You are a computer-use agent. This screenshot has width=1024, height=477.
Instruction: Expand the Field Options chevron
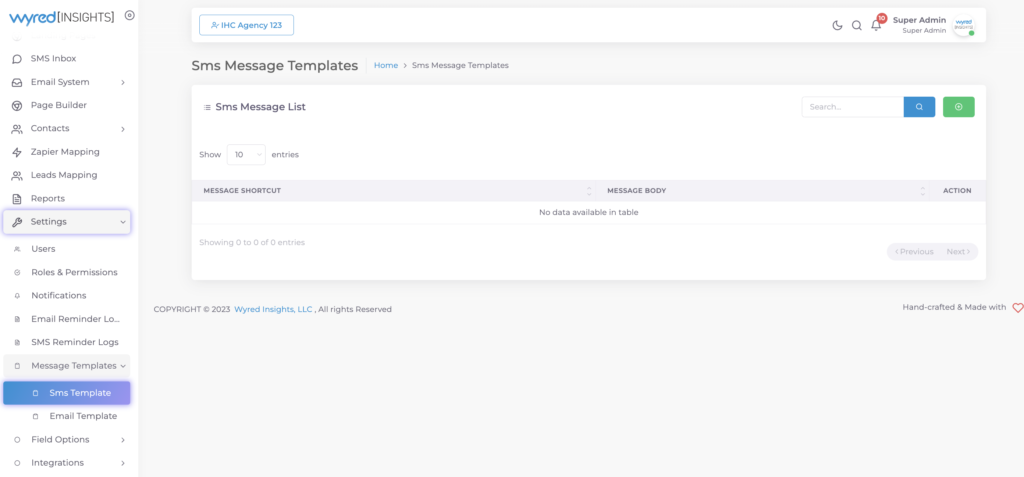click(123, 440)
